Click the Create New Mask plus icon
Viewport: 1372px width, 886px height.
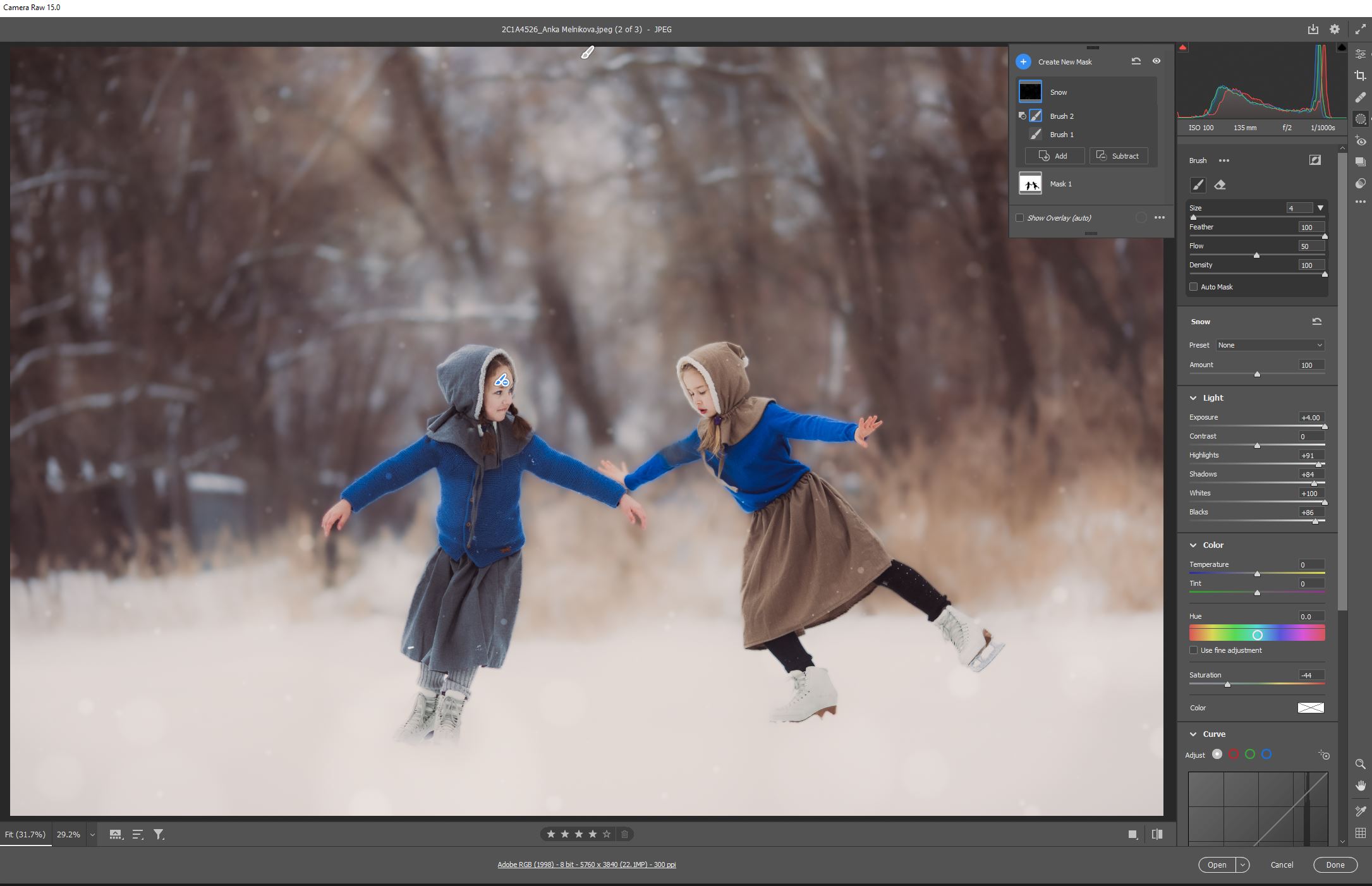(x=1023, y=62)
